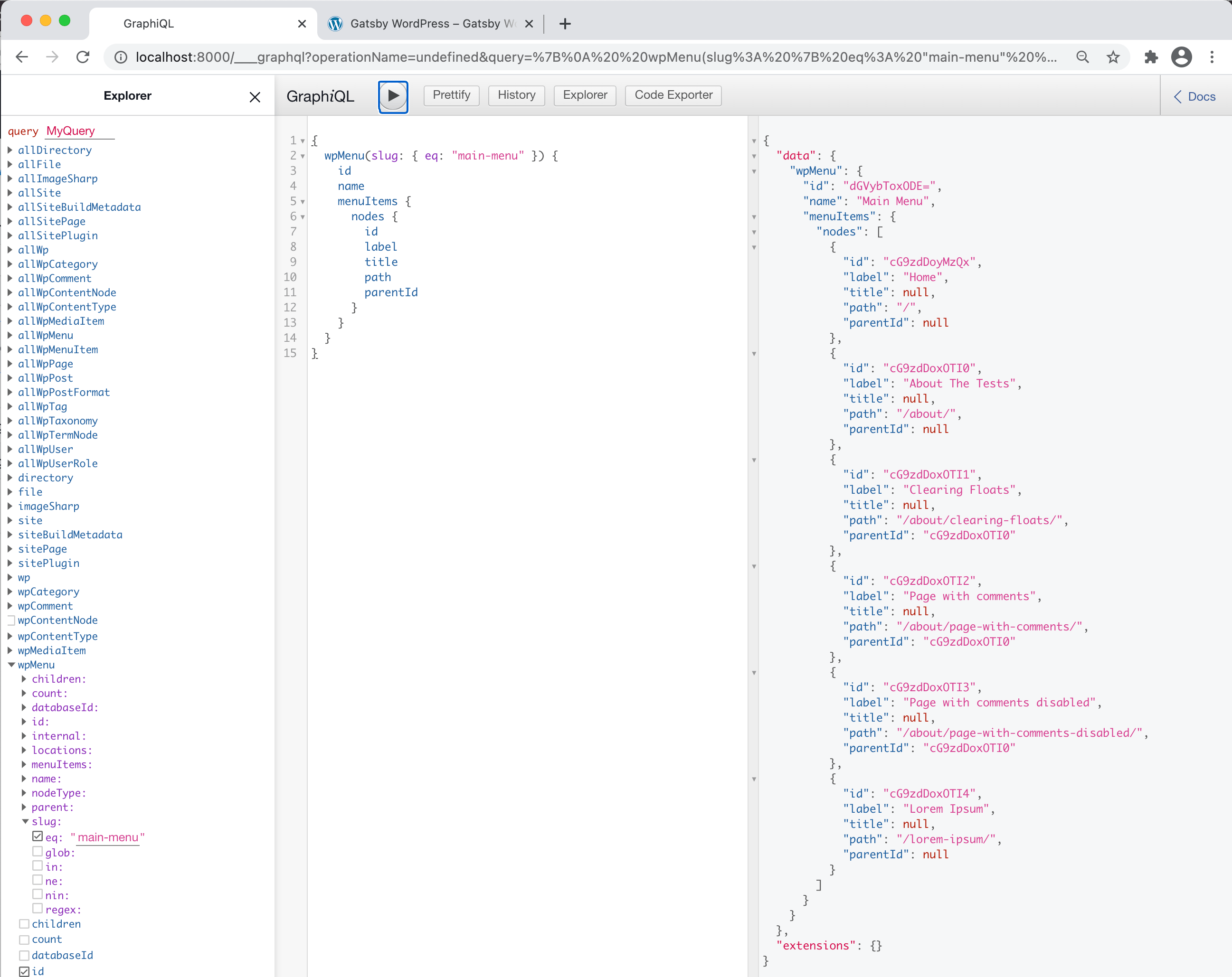The width and height of the screenshot is (1232, 977).
Task: Expand the wpContentType node
Action: (9, 636)
